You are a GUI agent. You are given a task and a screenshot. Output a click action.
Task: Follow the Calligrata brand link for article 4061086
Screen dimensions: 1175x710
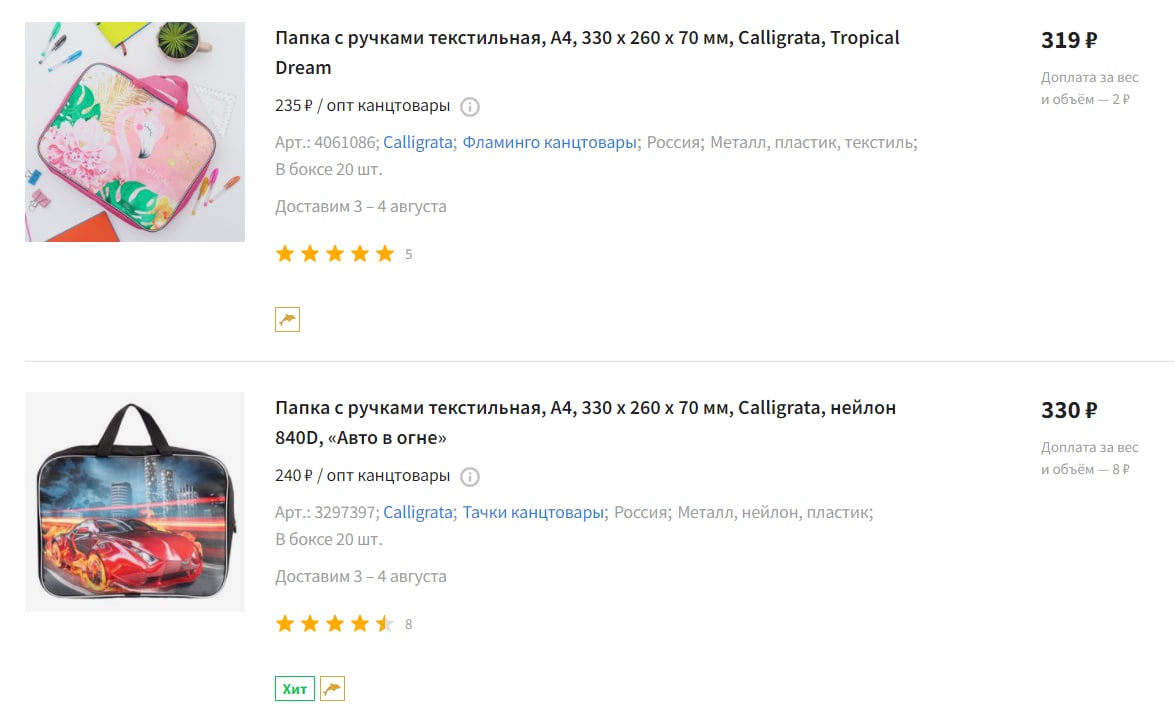point(417,142)
